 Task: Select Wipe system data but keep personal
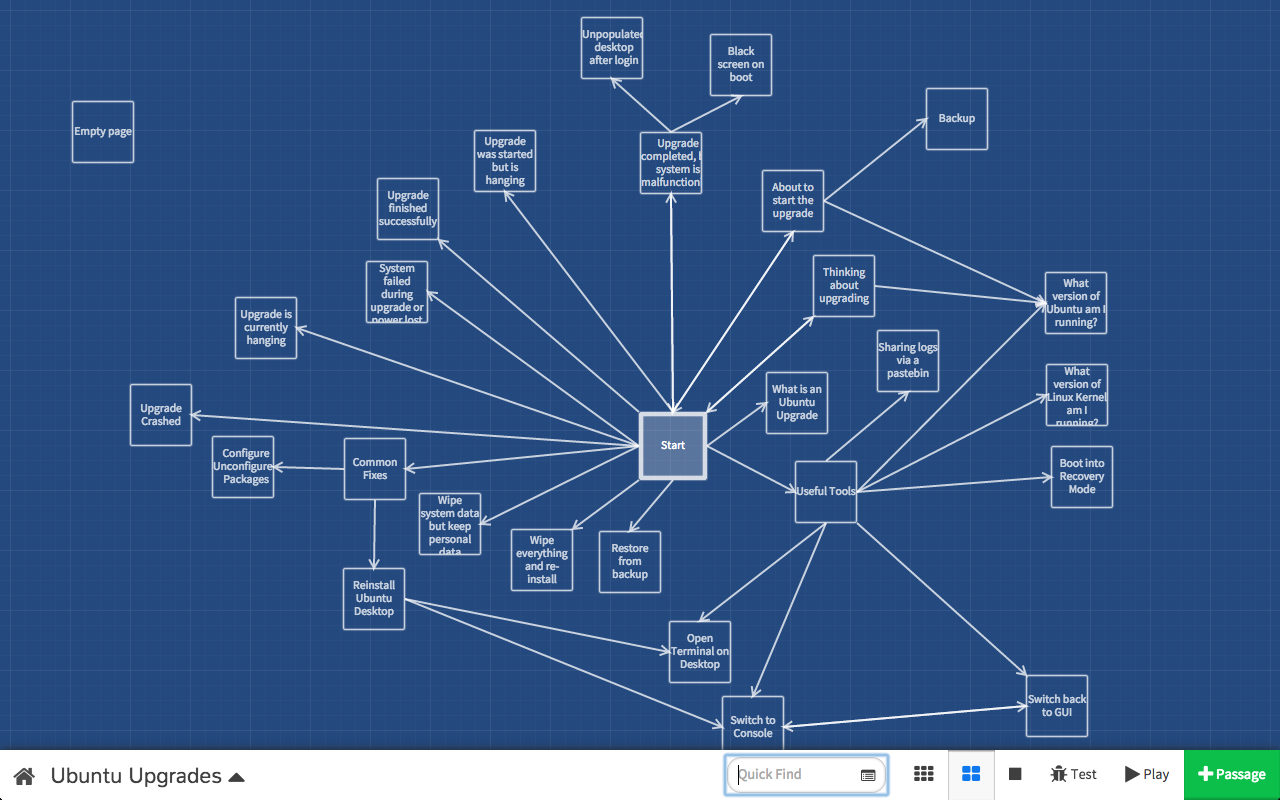(x=450, y=524)
